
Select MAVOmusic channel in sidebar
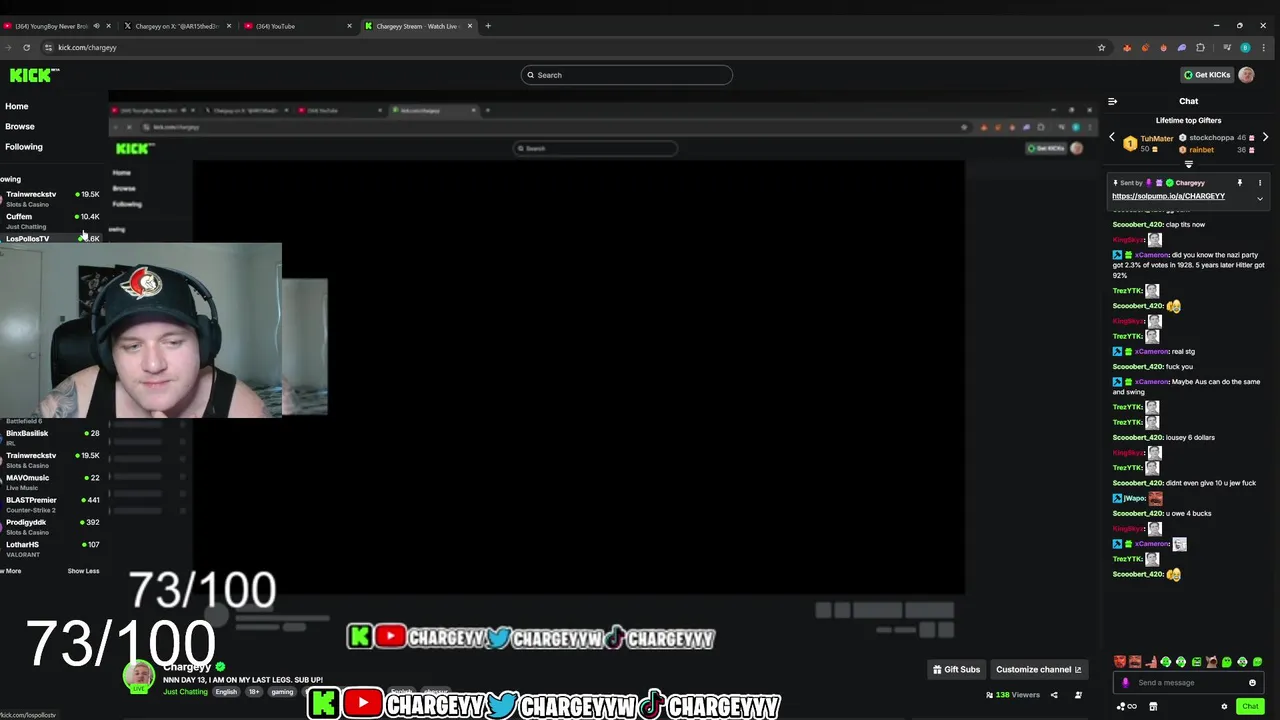(50, 481)
